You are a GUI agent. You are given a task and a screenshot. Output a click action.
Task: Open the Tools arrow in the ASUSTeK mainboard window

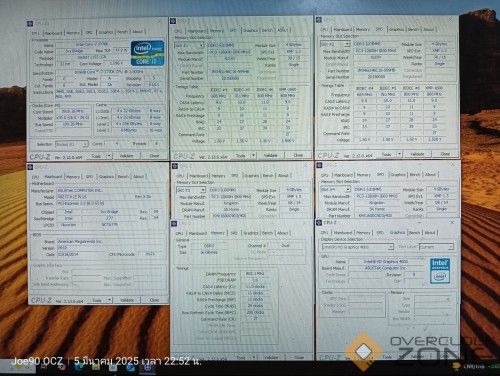click(x=109, y=300)
